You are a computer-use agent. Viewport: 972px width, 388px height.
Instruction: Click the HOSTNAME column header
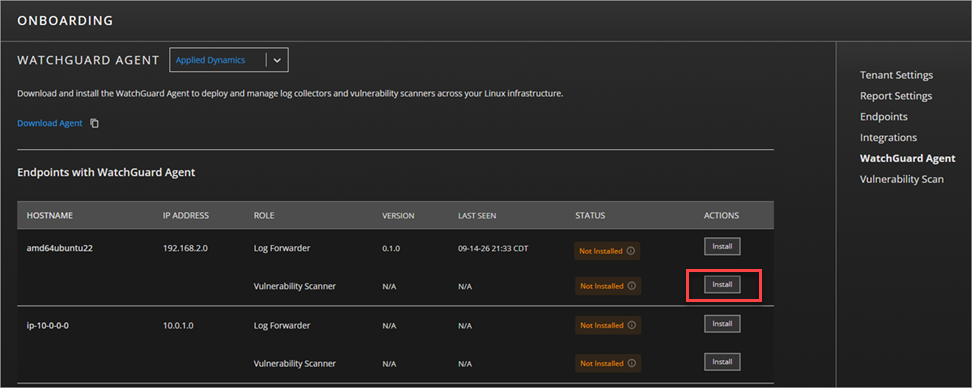[50, 216]
